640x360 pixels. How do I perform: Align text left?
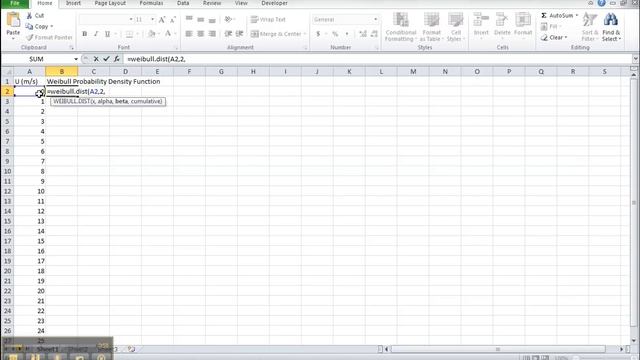click(189, 34)
